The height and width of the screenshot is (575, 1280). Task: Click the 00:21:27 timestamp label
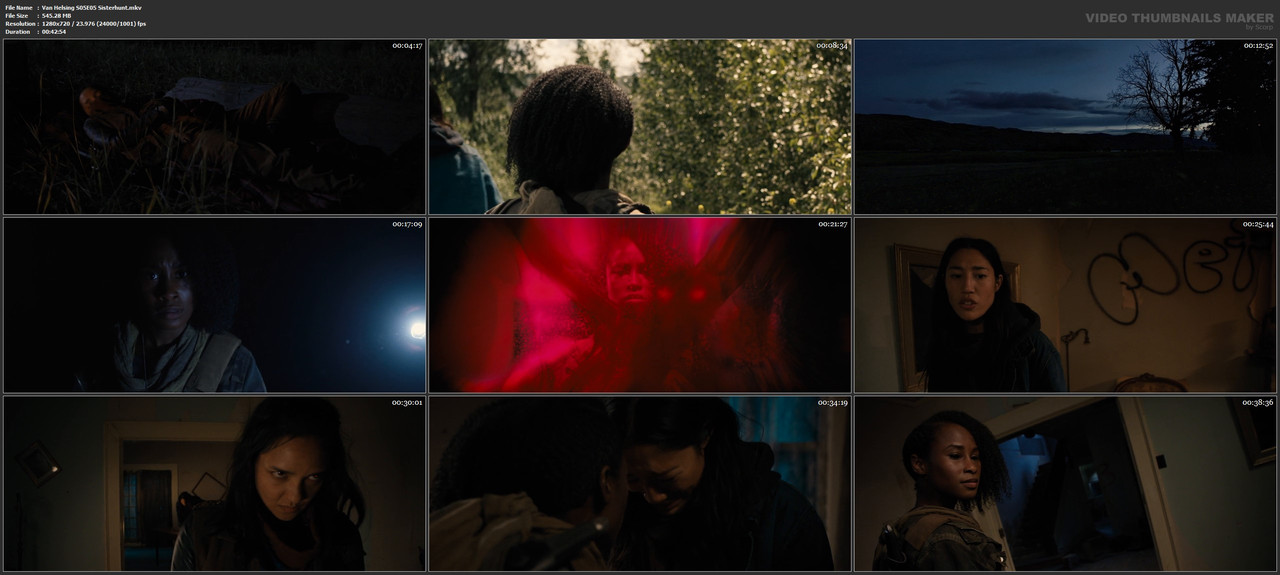coord(832,224)
